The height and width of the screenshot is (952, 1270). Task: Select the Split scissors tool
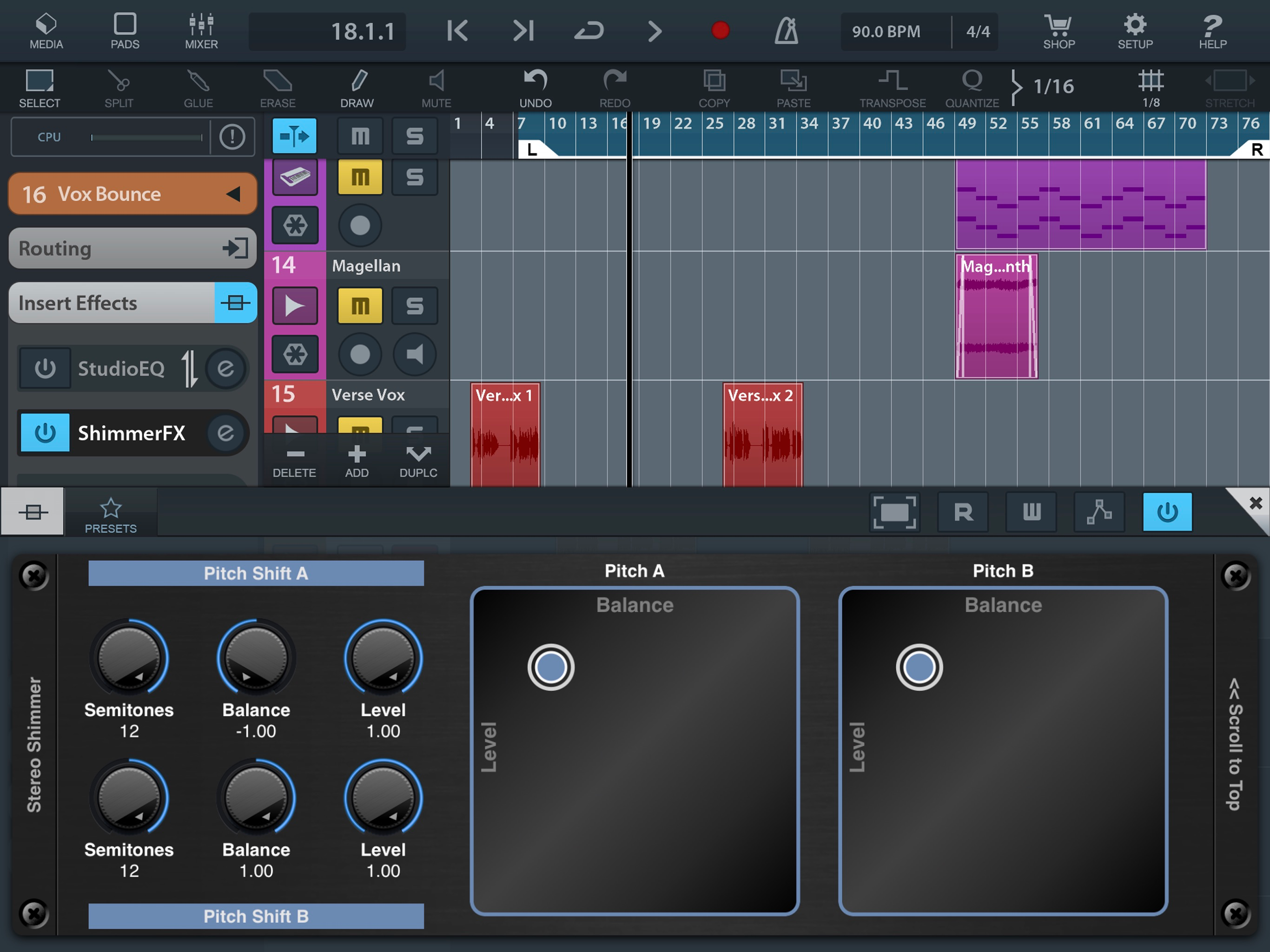coord(119,88)
